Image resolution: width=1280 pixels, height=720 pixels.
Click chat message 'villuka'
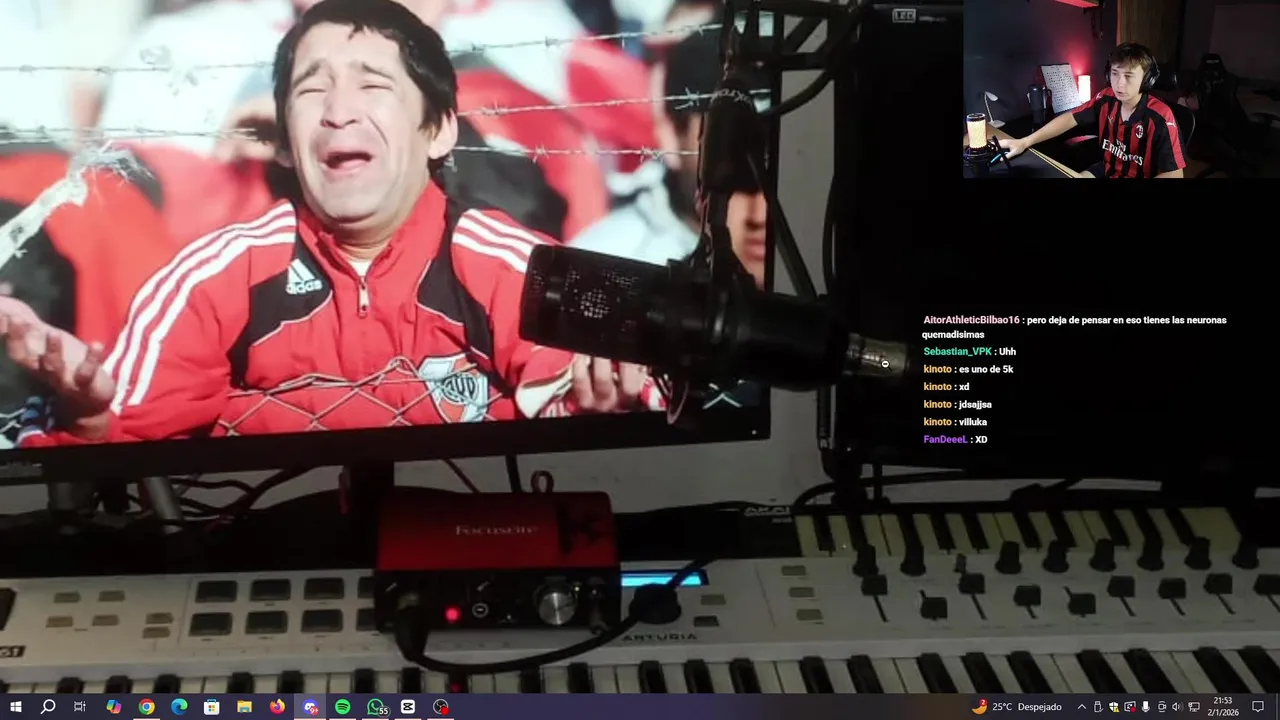(x=973, y=422)
